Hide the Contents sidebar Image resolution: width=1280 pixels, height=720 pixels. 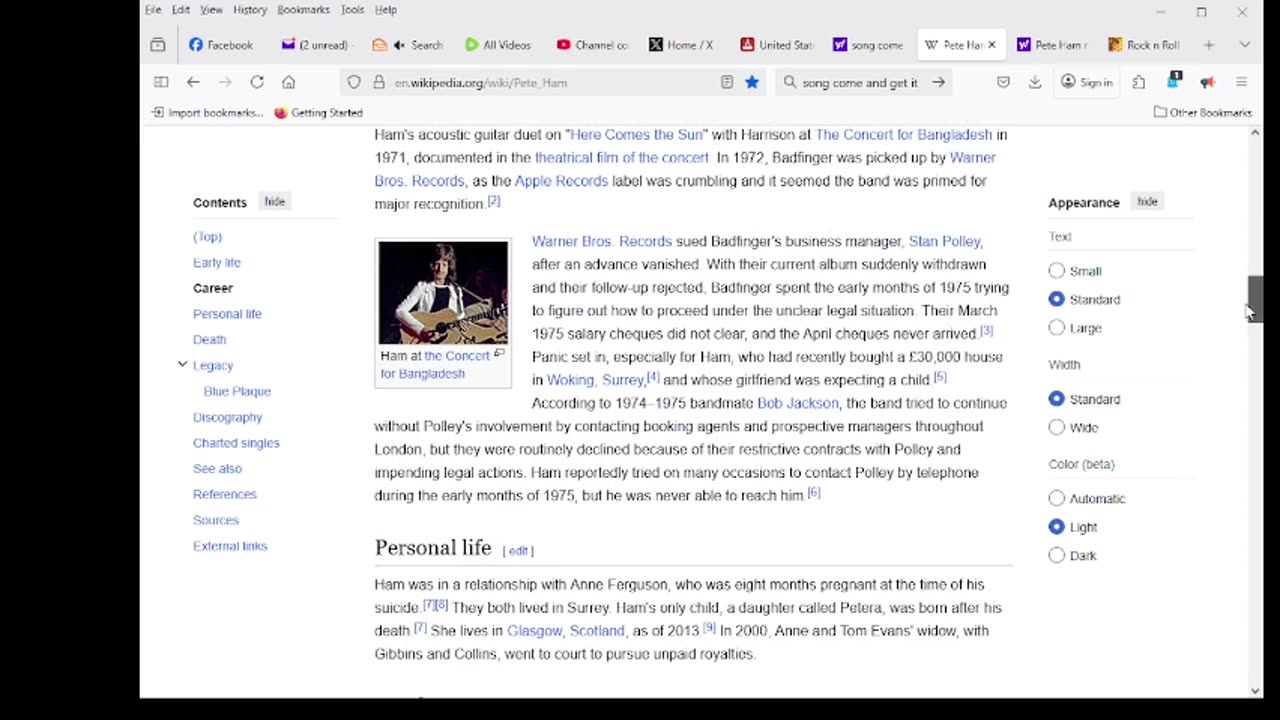pyautogui.click(x=274, y=202)
